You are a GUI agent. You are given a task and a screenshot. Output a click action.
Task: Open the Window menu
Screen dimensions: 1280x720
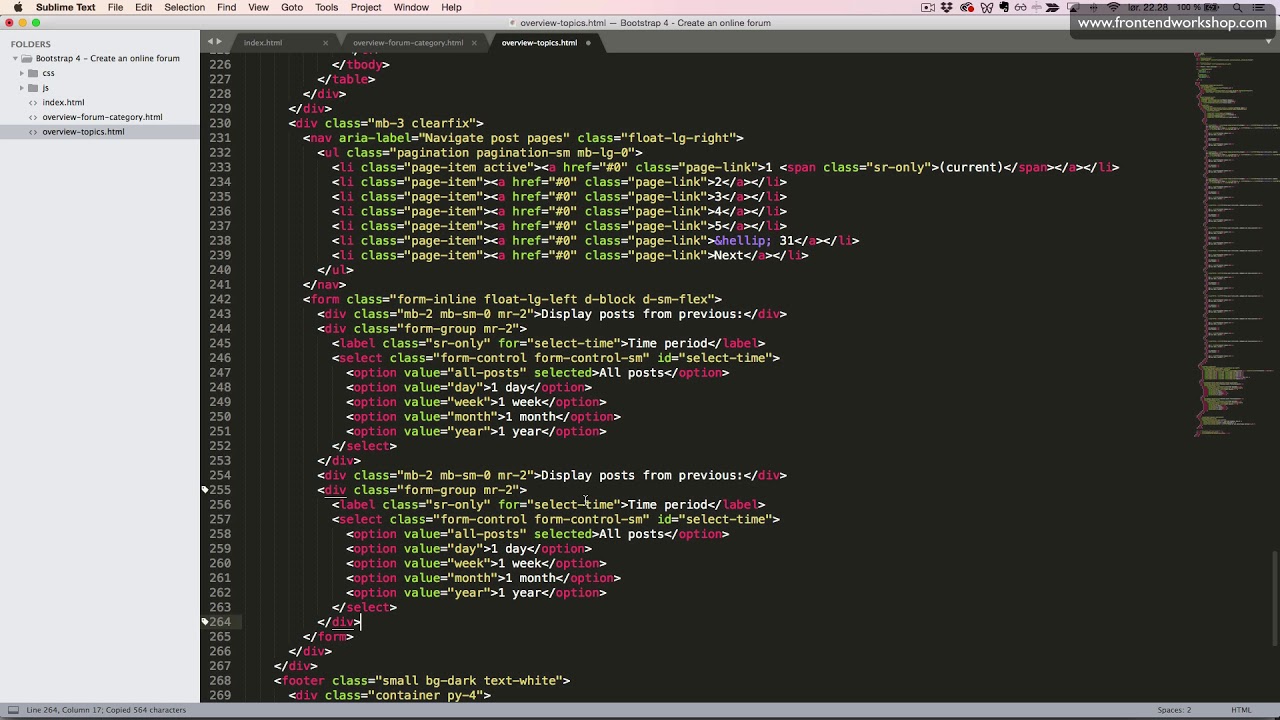pyautogui.click(x=411, y=7)
